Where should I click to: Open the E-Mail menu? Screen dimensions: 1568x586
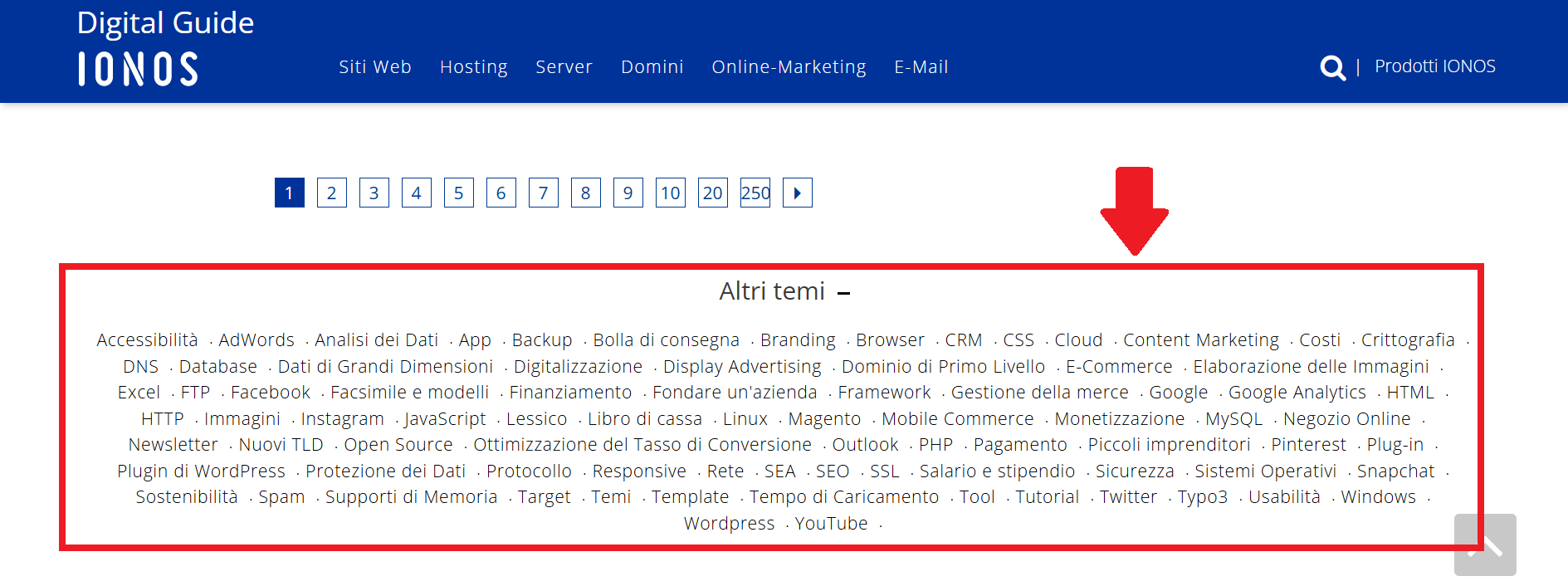pyautogui.click(x=921, y=66)
